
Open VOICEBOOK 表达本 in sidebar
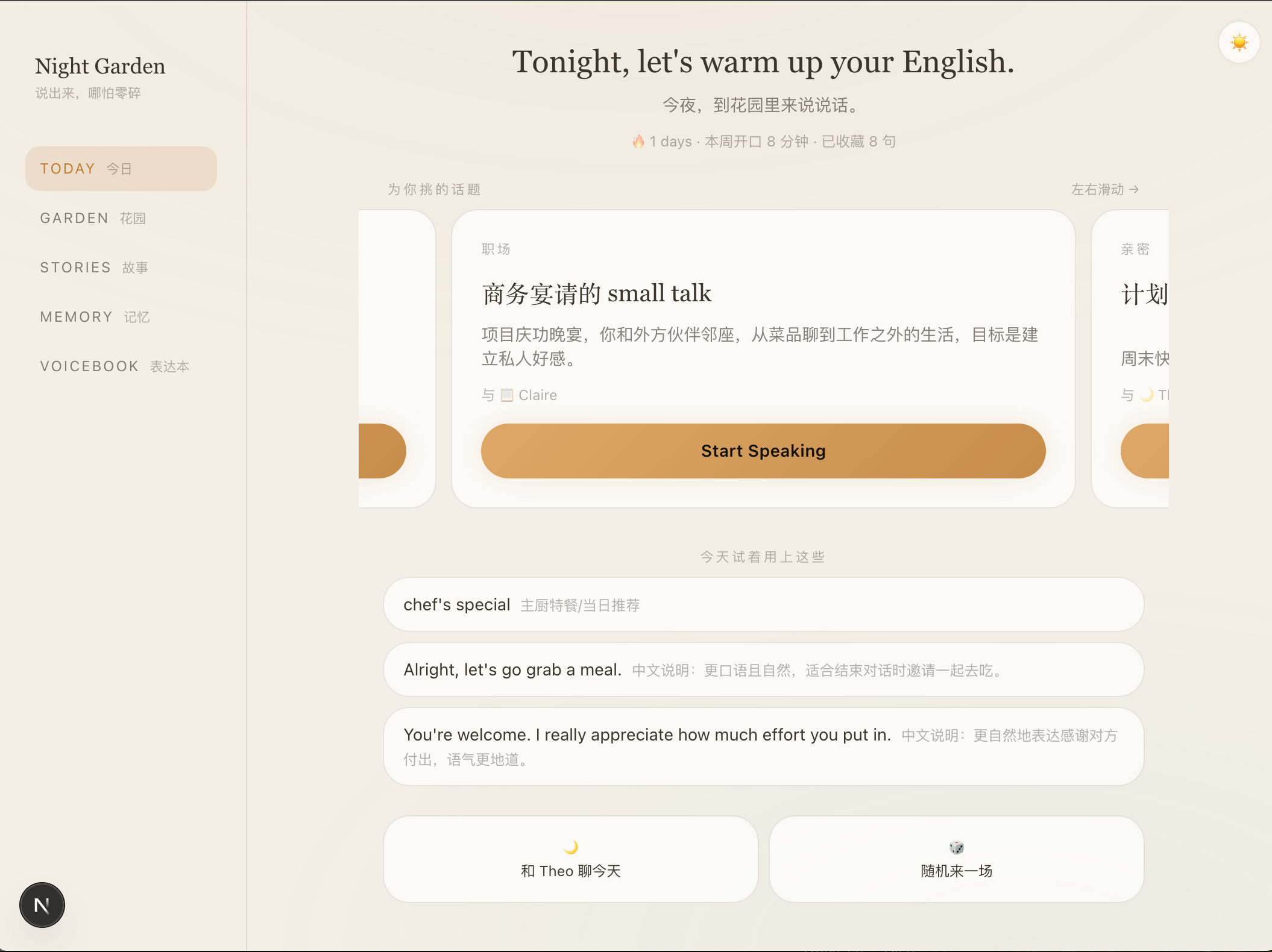pyautogui.click(x=121, y=366)
